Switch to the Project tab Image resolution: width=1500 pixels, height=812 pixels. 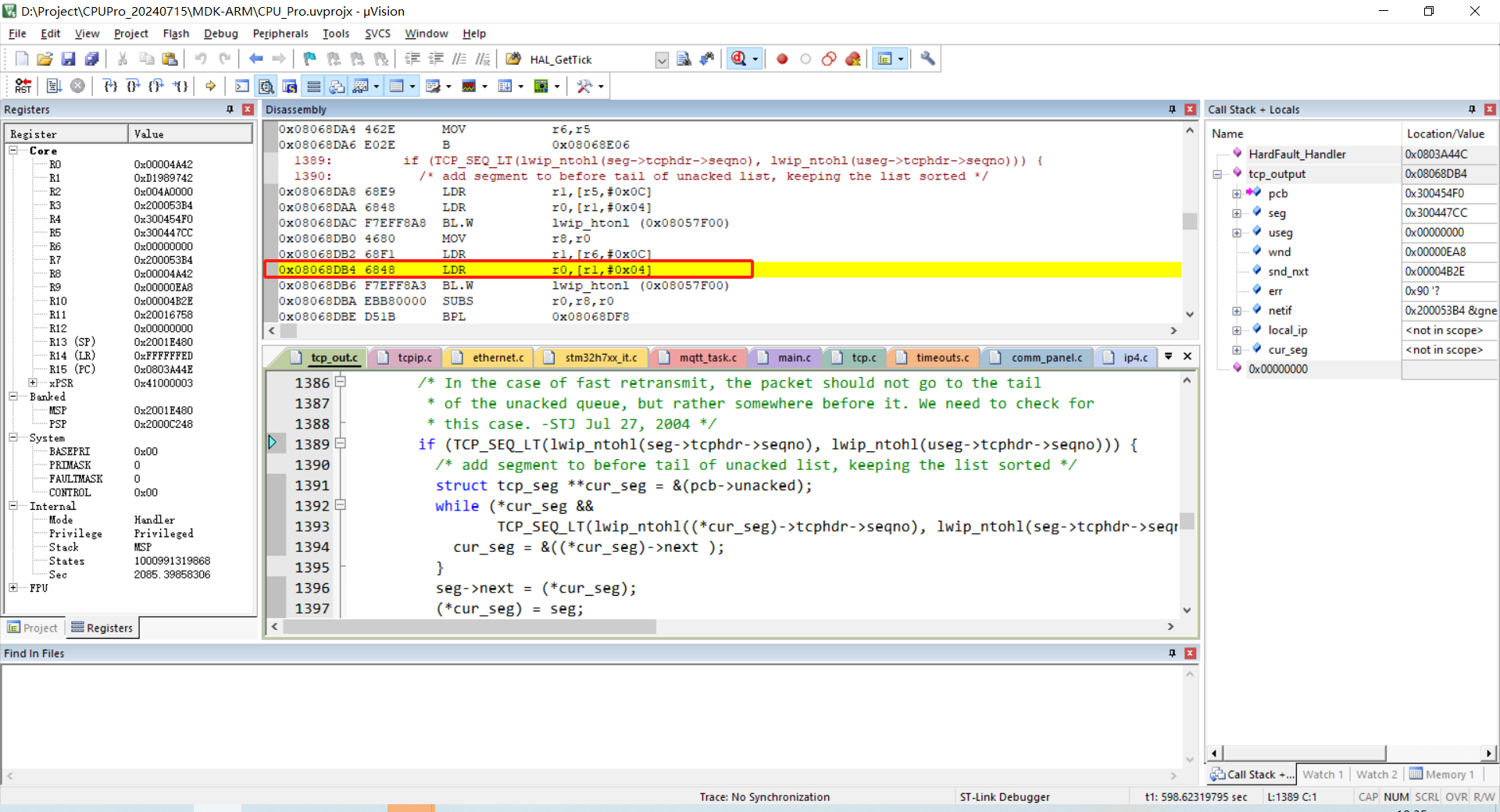point(33,628)
